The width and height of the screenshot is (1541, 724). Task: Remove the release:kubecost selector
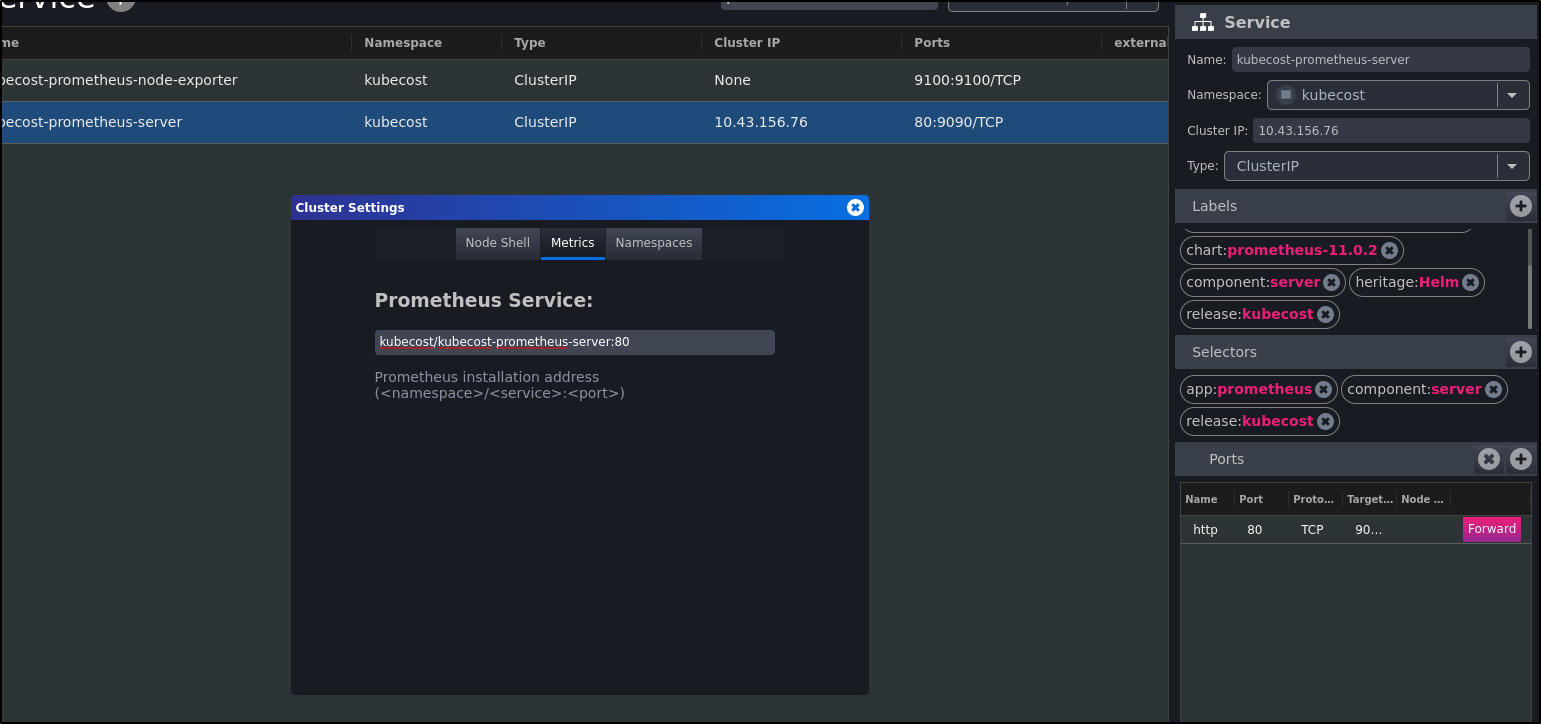pos(1325,421)
